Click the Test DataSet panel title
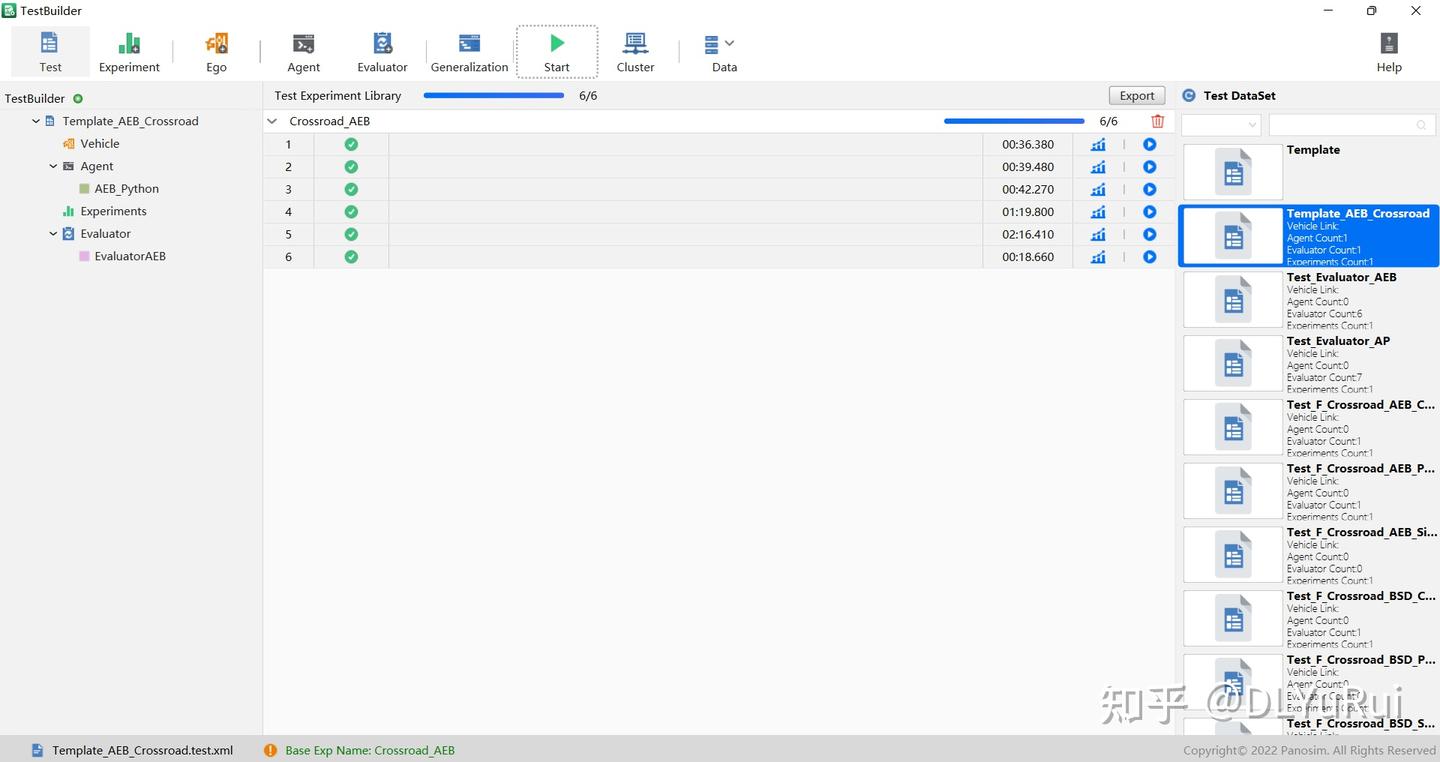The width and height of the screenshot is (1440, 762). pos(1240,96)
